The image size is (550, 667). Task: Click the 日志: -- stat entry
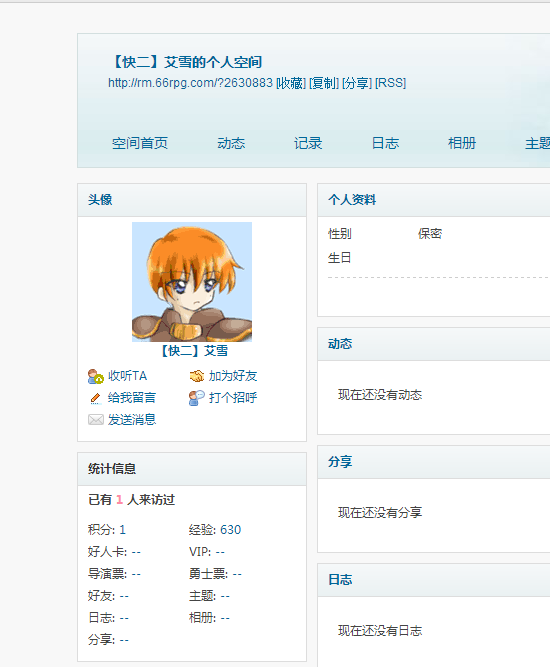click(x=108, y=618)
